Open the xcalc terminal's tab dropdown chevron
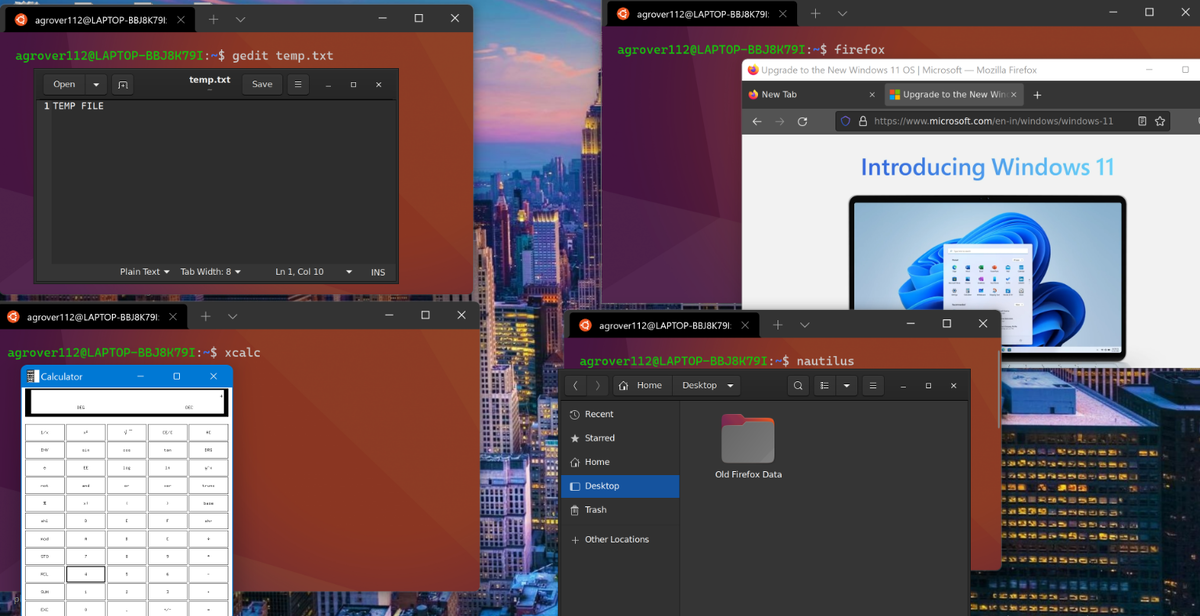Viewport: 1200px width, 616px height. pos(232,316)
